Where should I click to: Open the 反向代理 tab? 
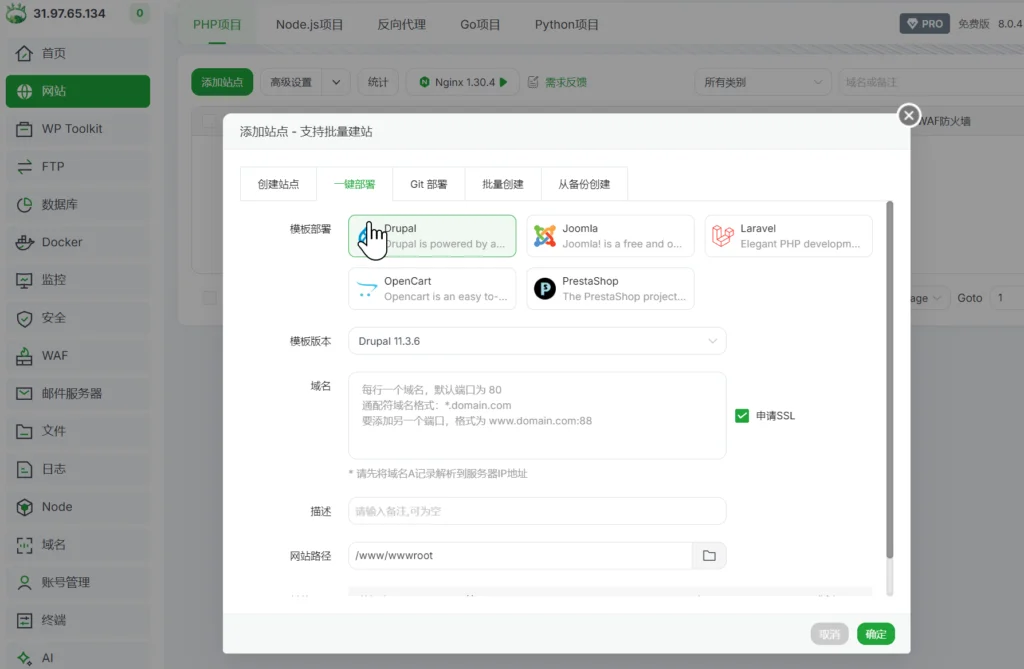point(402,25)
